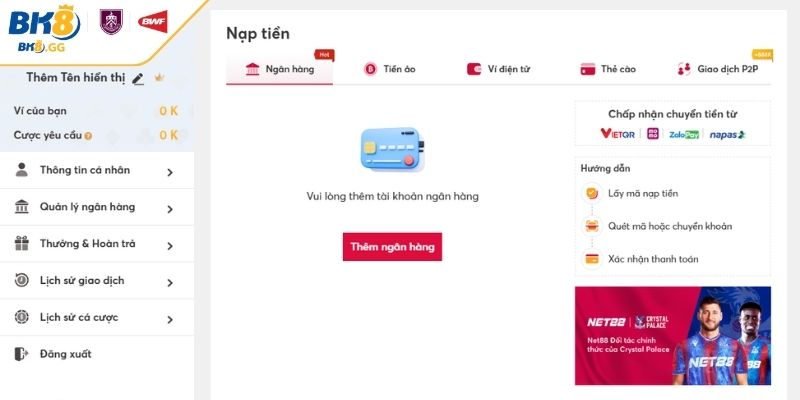This screenshot has width=800, height=400.
Task: Expand the Quản lý ngân hàng chevron
Action: click(x=170, y=209)
